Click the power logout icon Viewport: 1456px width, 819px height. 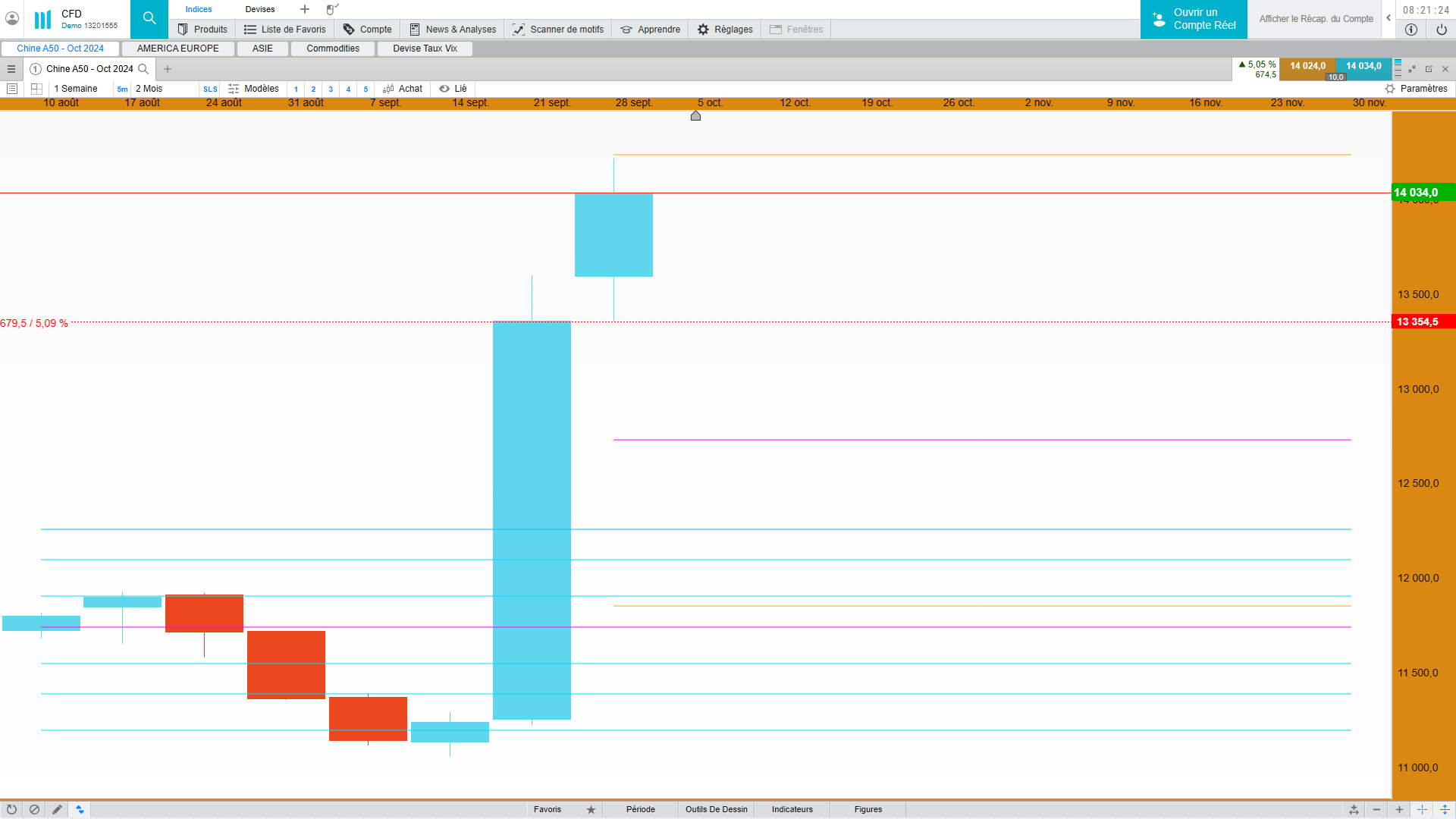[1442, 30]
